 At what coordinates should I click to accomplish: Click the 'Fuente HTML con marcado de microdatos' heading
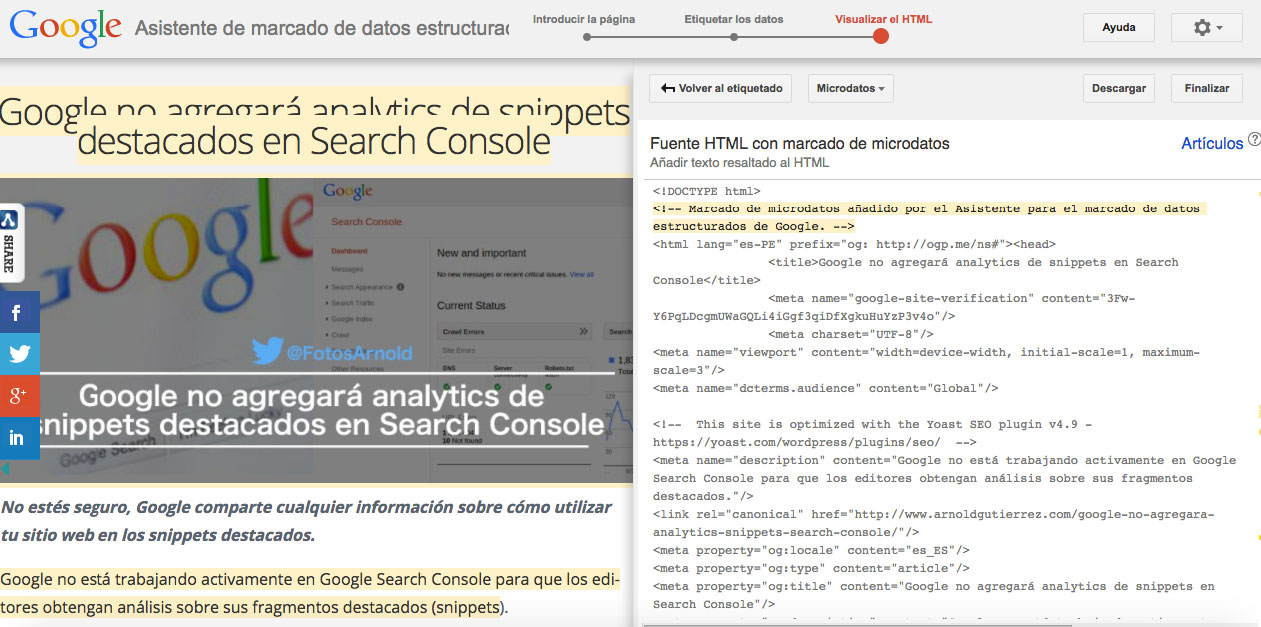pos(799,144)
